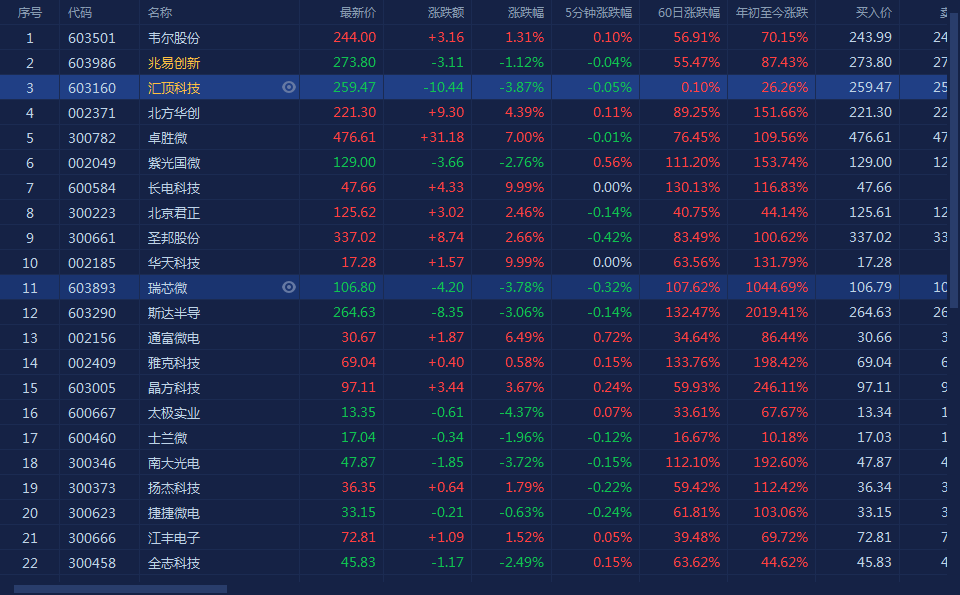The height and width of the screenshot is (595, 960).
Task: Click year-to-date value 1044.69%
Action: pos(776,287)
